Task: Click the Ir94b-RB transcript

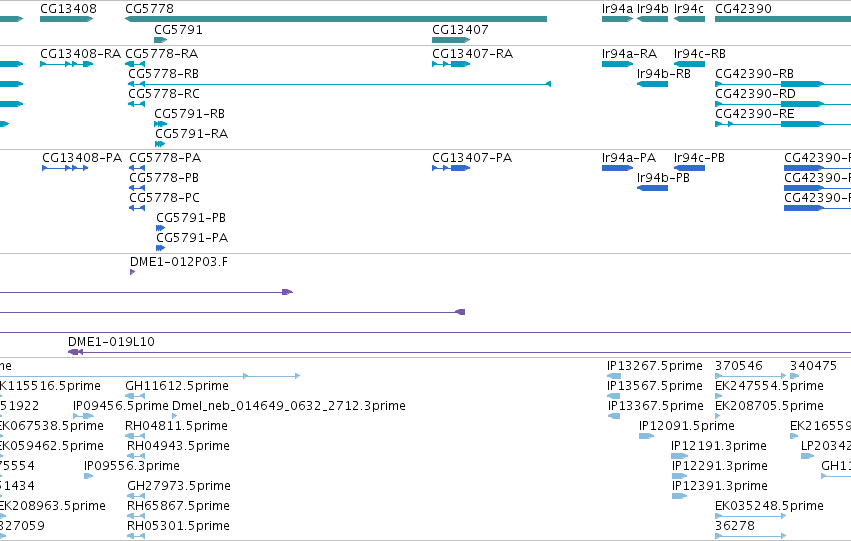Action: (652, 84)
